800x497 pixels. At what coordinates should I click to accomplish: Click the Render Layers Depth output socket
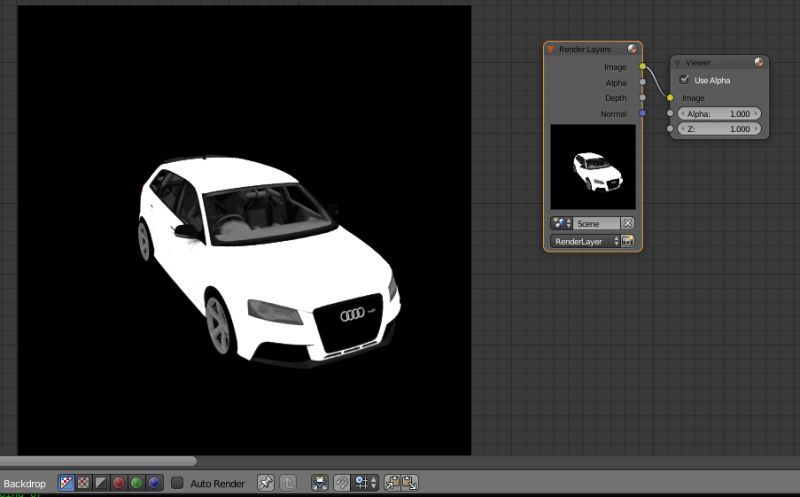coord(642,97)
